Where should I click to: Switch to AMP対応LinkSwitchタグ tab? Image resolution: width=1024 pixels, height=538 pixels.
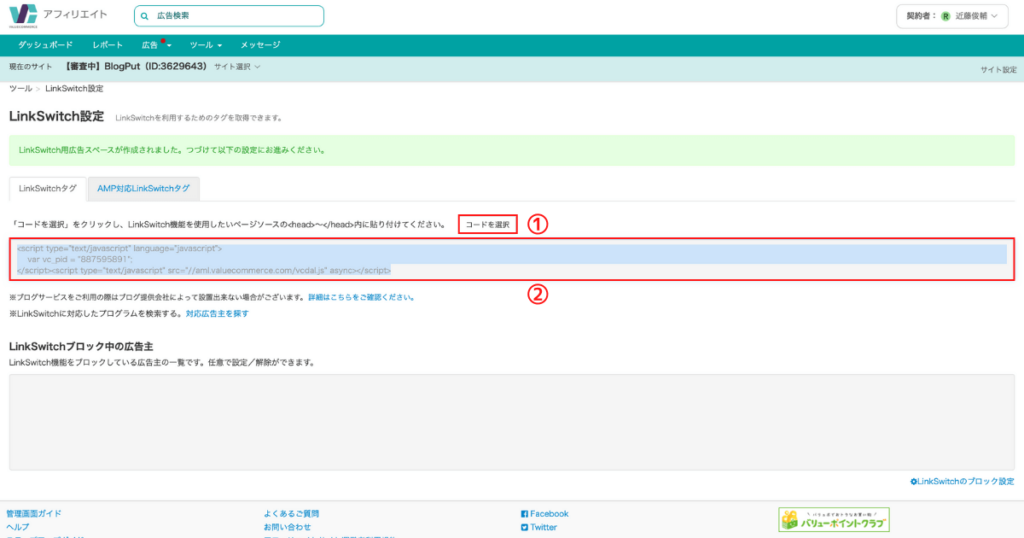coord(143,188)
